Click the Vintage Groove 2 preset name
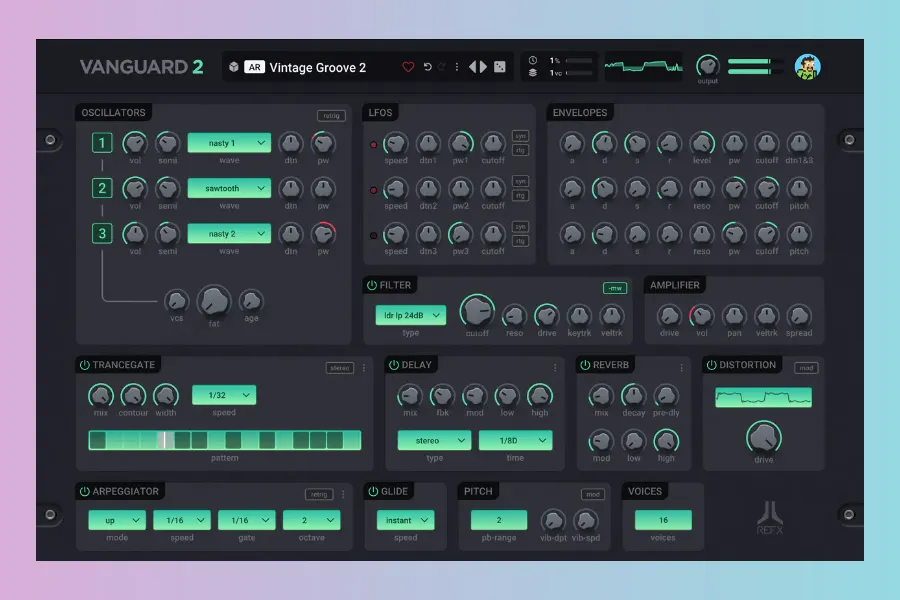Viewport: 900px width, 600px height. tap(318, 68)
